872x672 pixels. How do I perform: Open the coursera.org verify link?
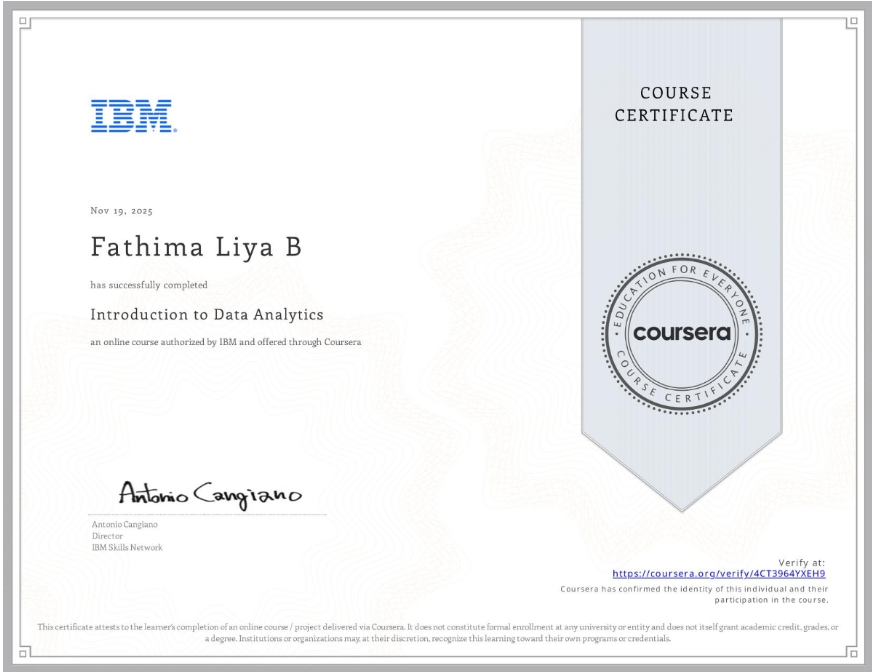point(719,574)
